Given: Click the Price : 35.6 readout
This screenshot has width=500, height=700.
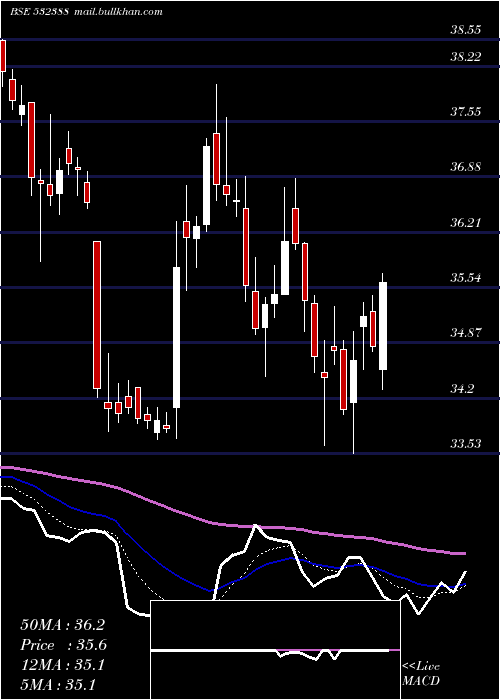Looking at the screenshot, I should pos(63,645).
